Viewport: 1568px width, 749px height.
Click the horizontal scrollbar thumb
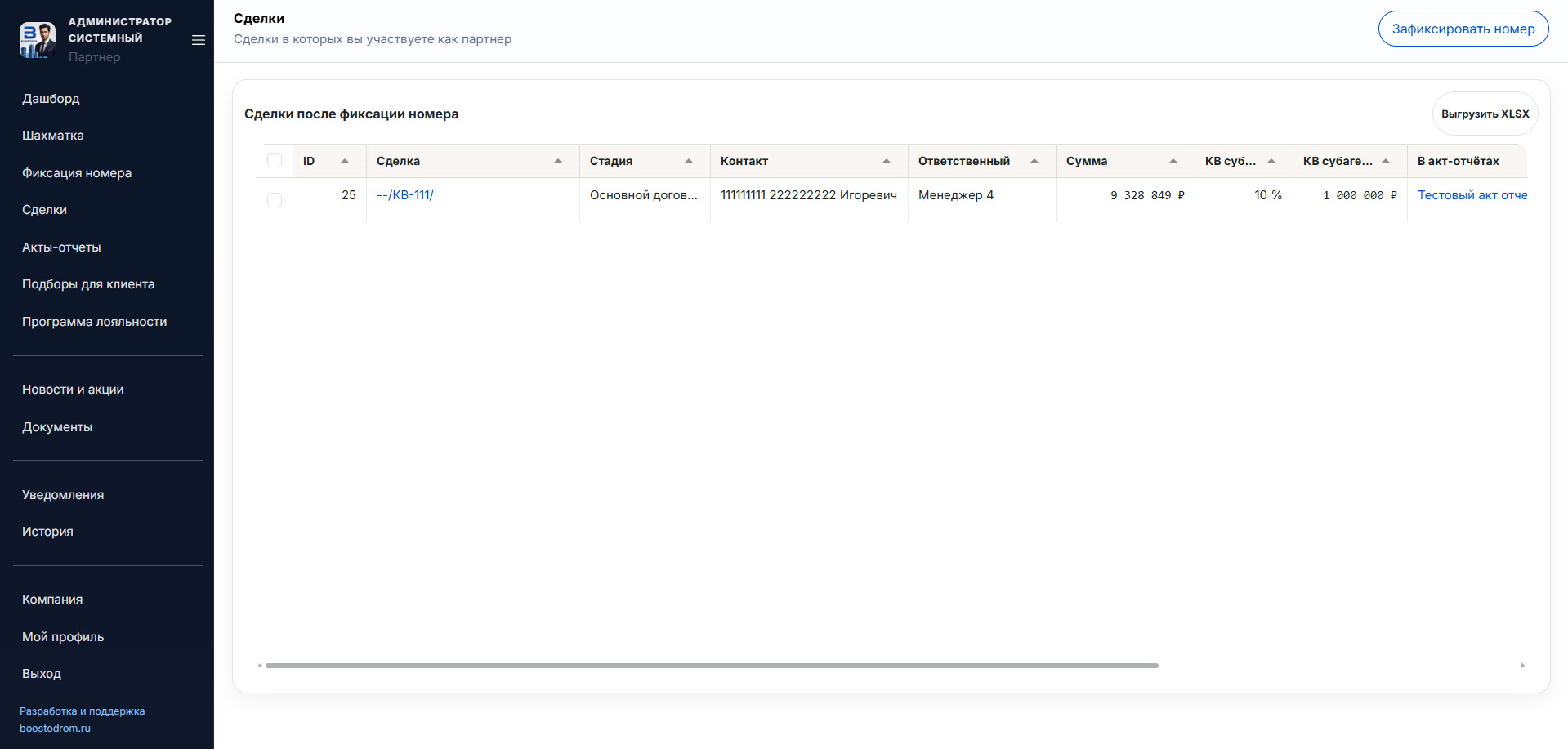coord(711,666)
